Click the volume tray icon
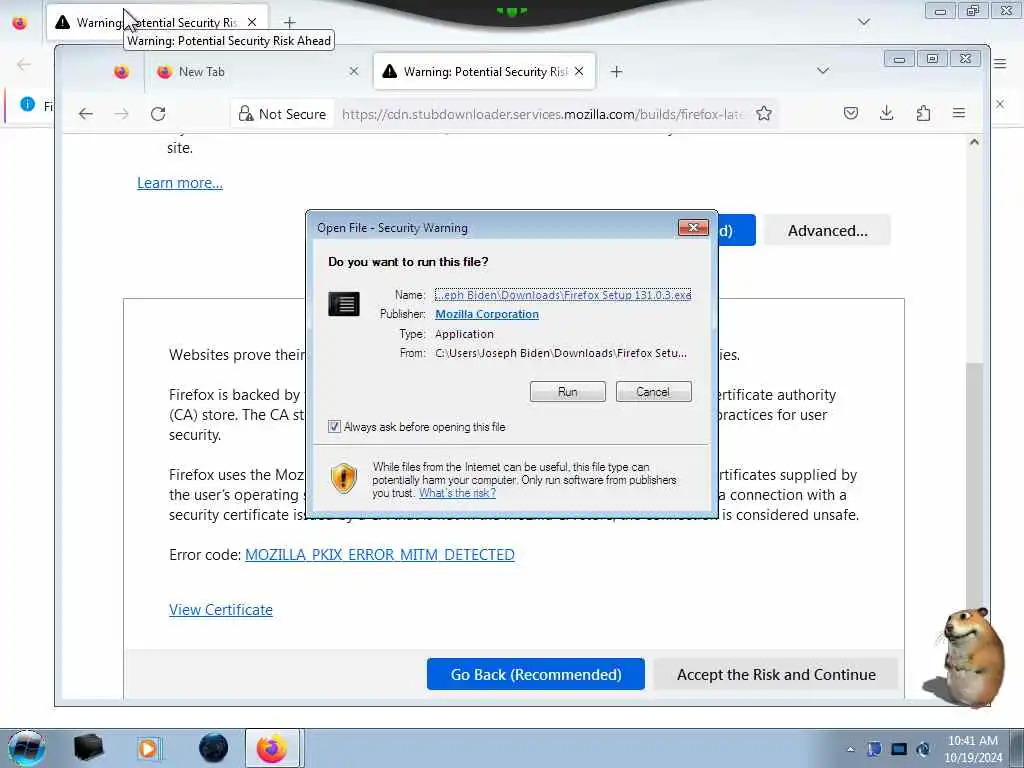This screenshot has height=768, width=1024. click(923, 749)
